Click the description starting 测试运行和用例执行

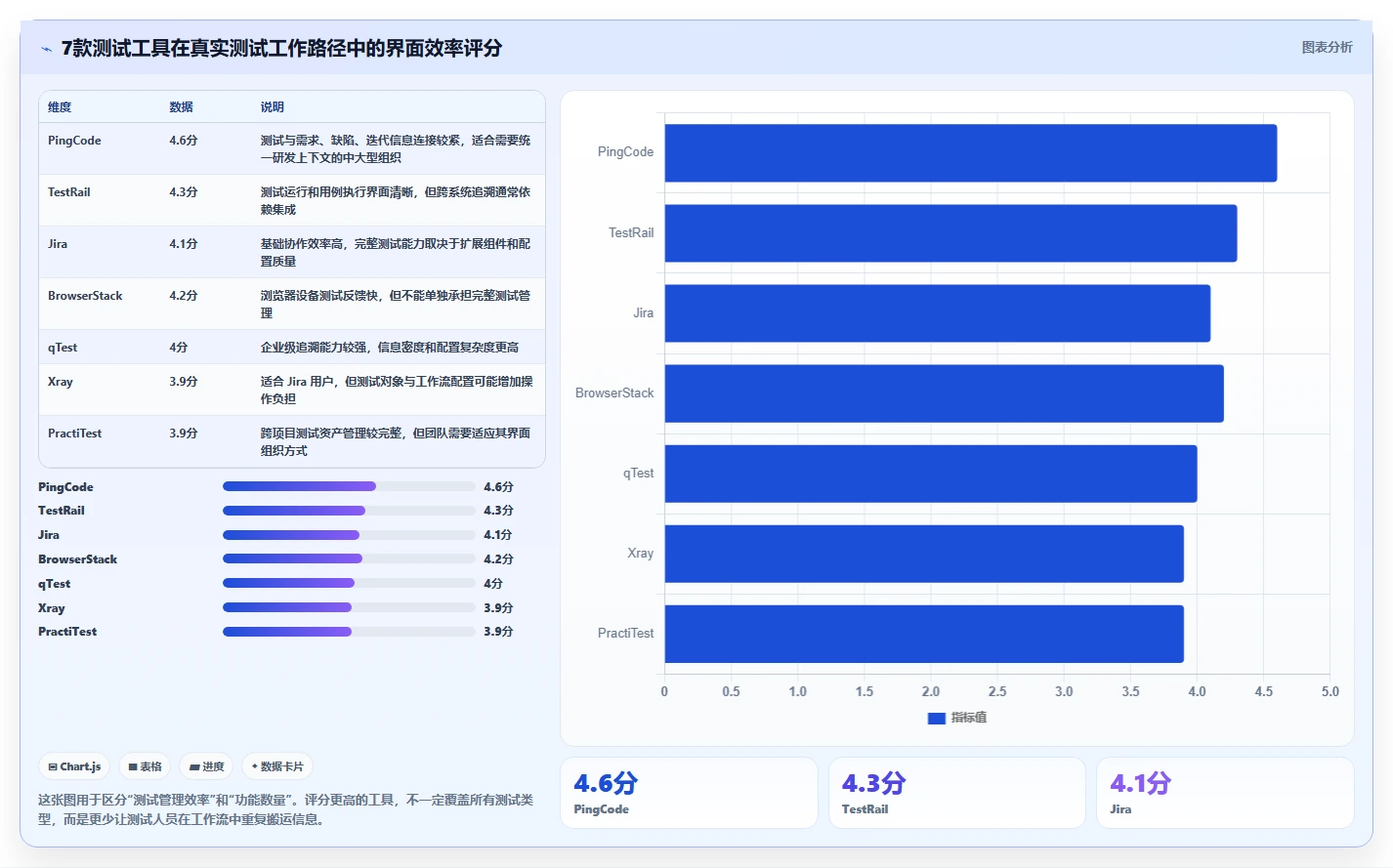pos(396,201)
